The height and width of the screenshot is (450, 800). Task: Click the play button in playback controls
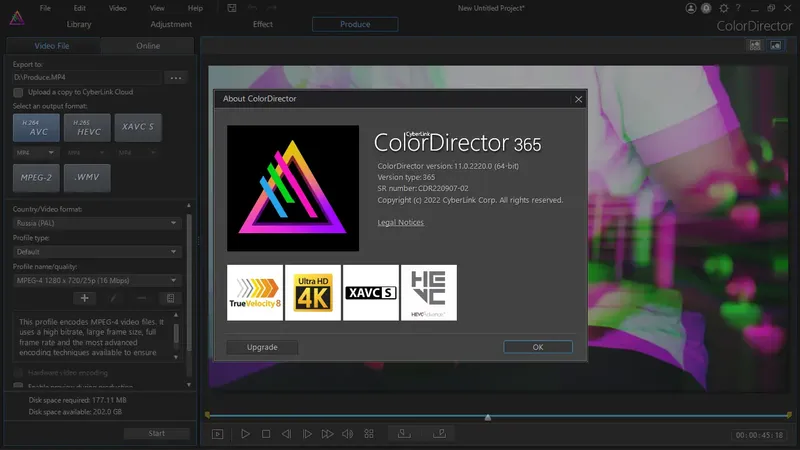click(x=245, y=434)
